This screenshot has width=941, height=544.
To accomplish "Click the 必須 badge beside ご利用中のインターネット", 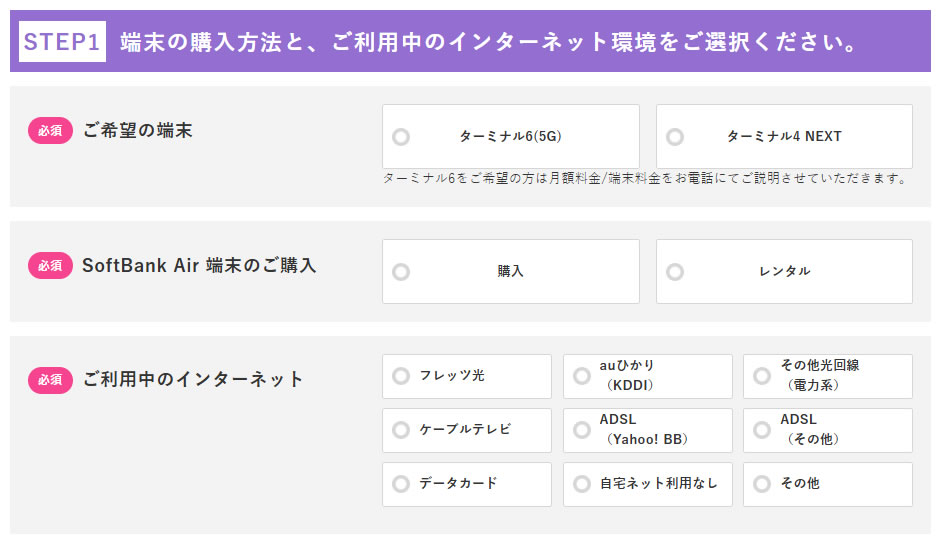I will coord(50,380).
